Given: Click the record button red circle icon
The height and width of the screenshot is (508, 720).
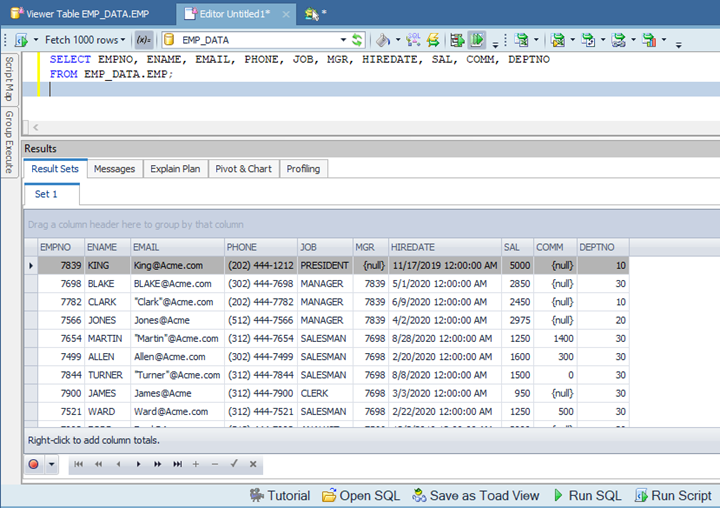Looking at the screenshot, I should (x=34, y=464).
